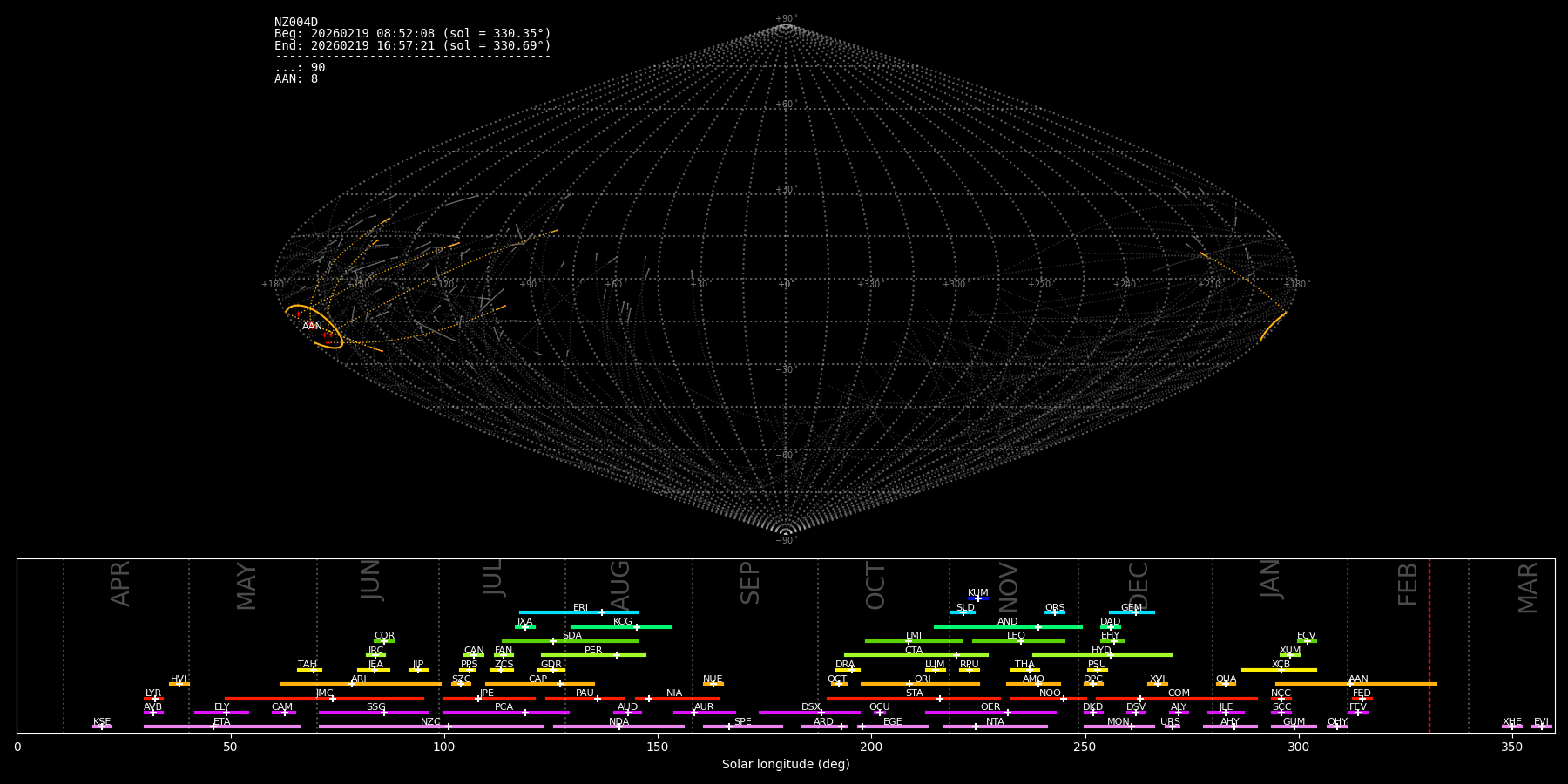Viewport: 1568px width, 784px height.
Task: Select the Beg: 20260219 08:52:08 line
Action: 413,34
